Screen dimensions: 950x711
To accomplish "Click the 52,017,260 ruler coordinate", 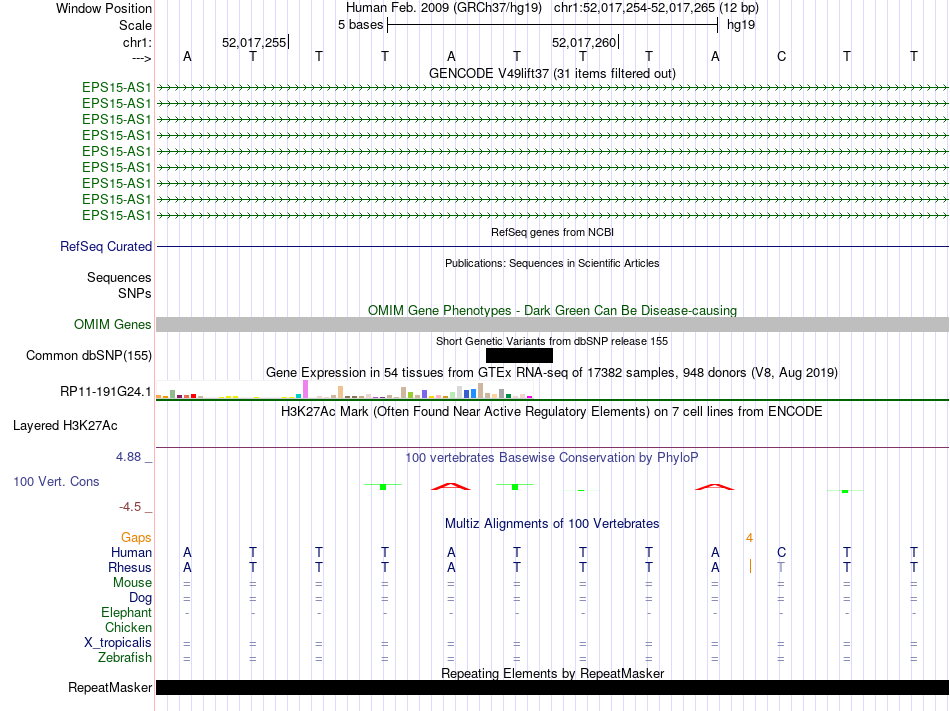I will tap(583, 42).
